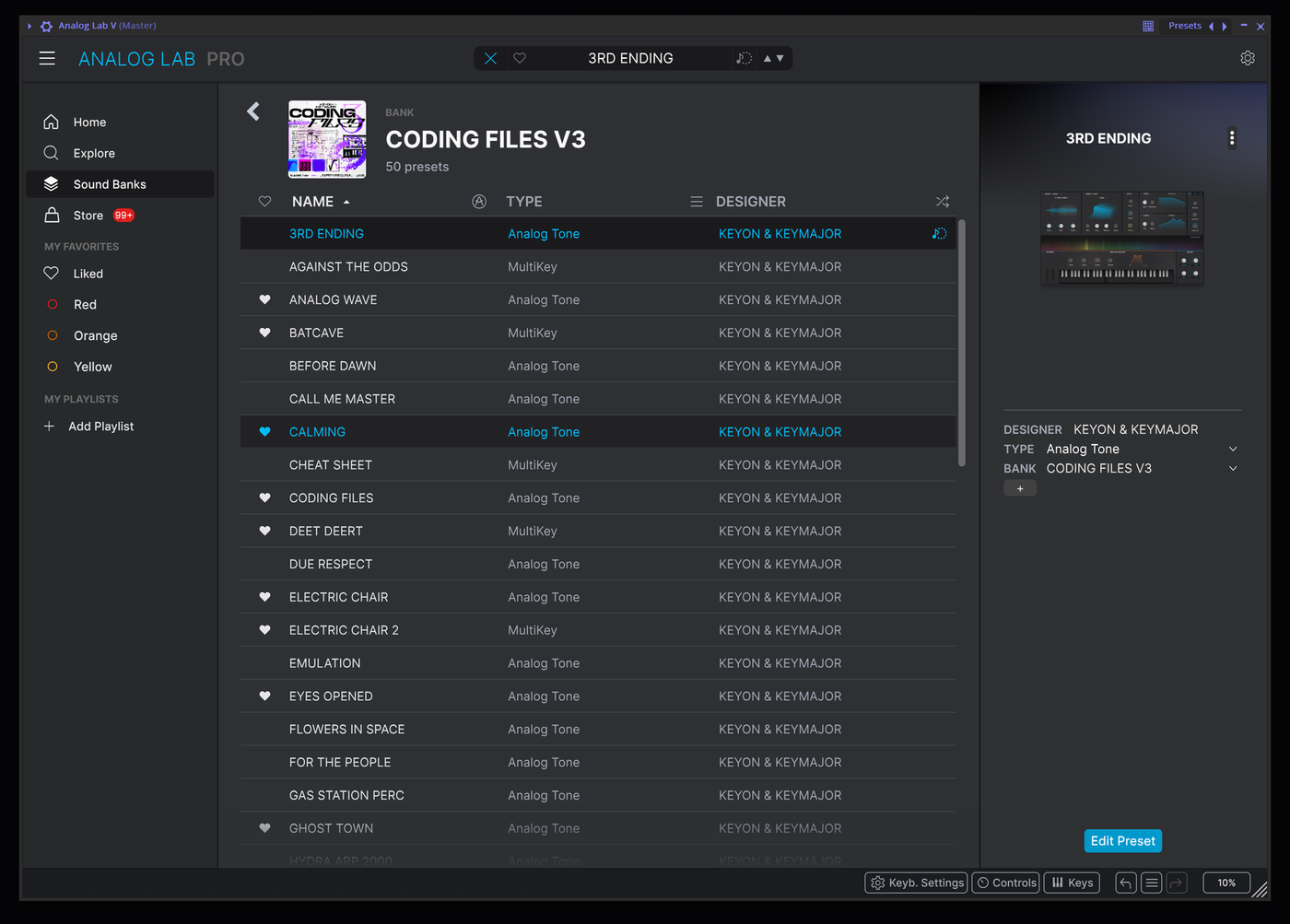Toggle the heart on CODING FILES preset
Viewport: 1290px width, 924px height.
[264, 497]
